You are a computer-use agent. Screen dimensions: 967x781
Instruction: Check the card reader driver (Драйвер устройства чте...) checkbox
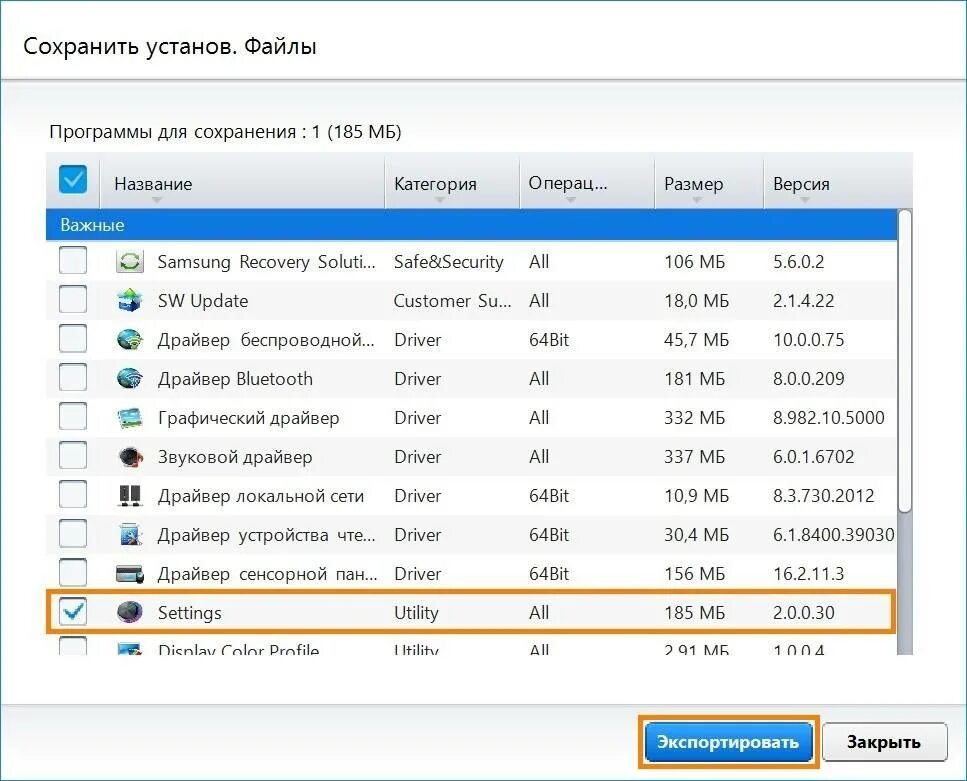click(x=73, y=533)
